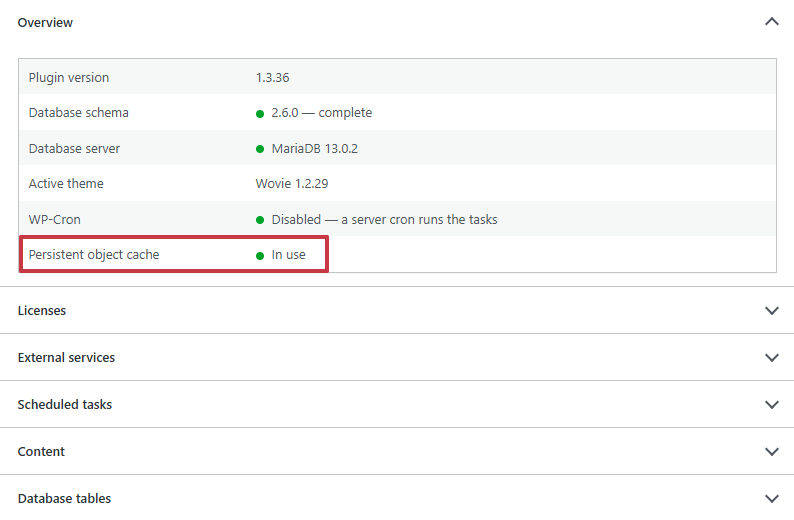Expand the External services chevron
This screenshot has width=794, height=520.
[x=772, y=357]
